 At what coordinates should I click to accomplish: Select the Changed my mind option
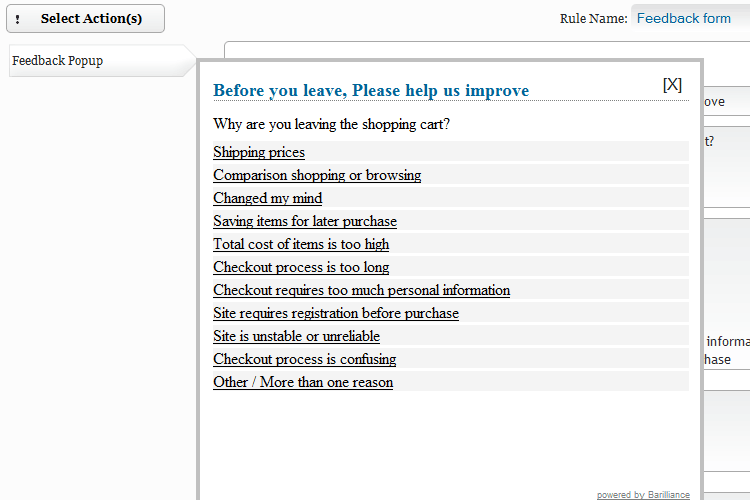[267, 198]
